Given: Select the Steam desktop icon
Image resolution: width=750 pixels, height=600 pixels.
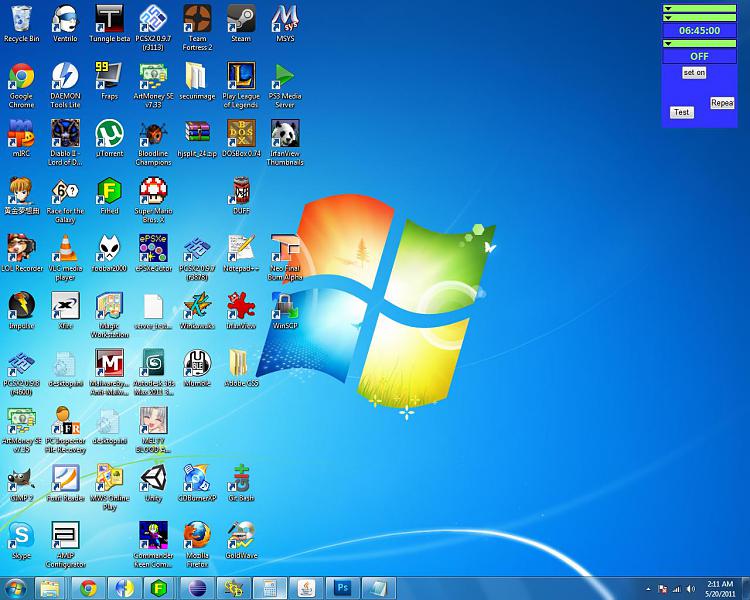Looking at the screenshot, I should coord(241,23).
